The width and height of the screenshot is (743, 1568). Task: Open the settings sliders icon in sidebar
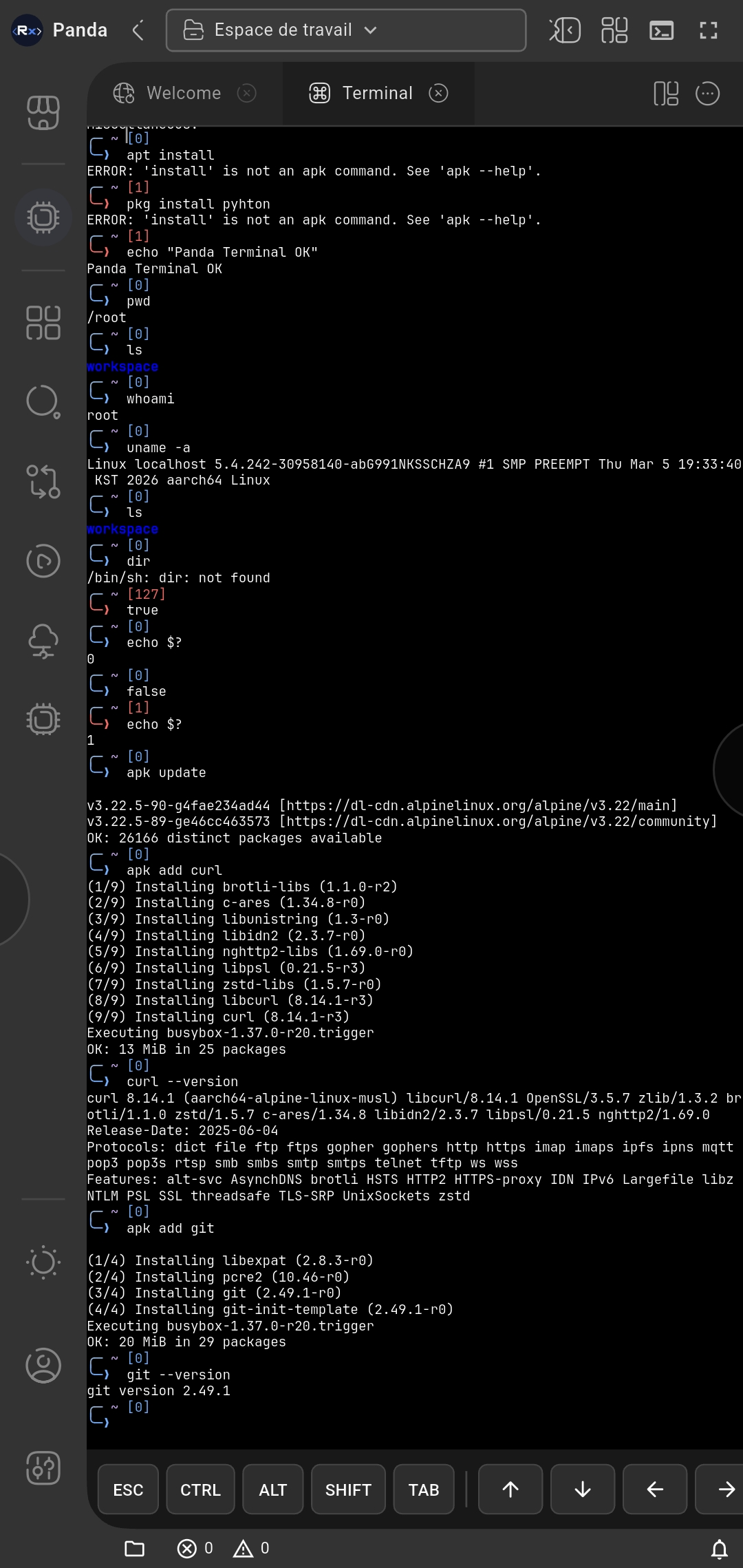point(43,1468)
